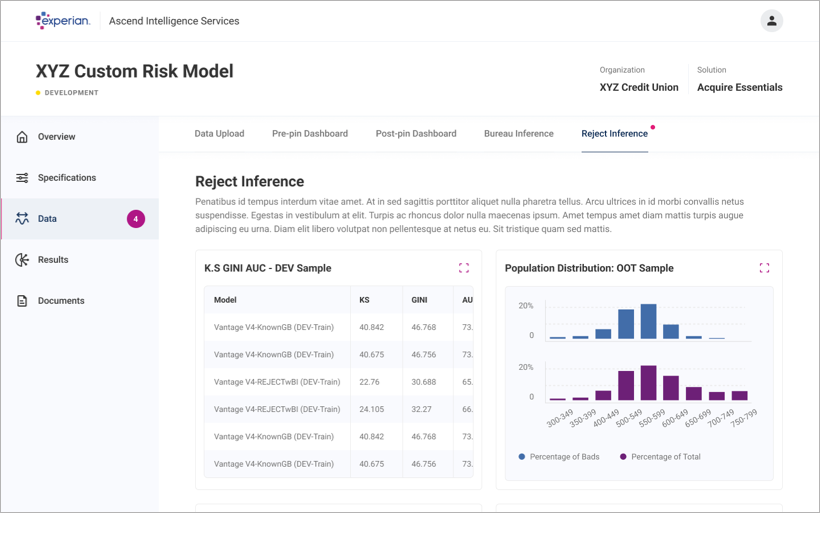Click the Documents file icon
Viewport: 820px width, 552px height.
click(22, 301)
